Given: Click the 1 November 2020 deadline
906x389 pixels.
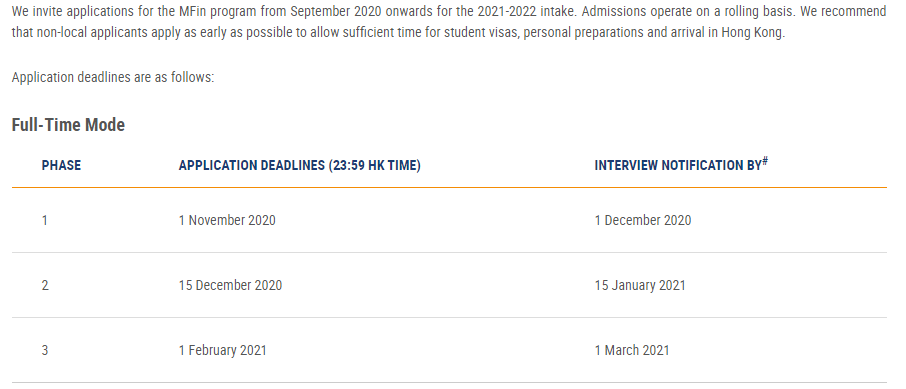Looking at the screenshot, I should tap(227, 220).
